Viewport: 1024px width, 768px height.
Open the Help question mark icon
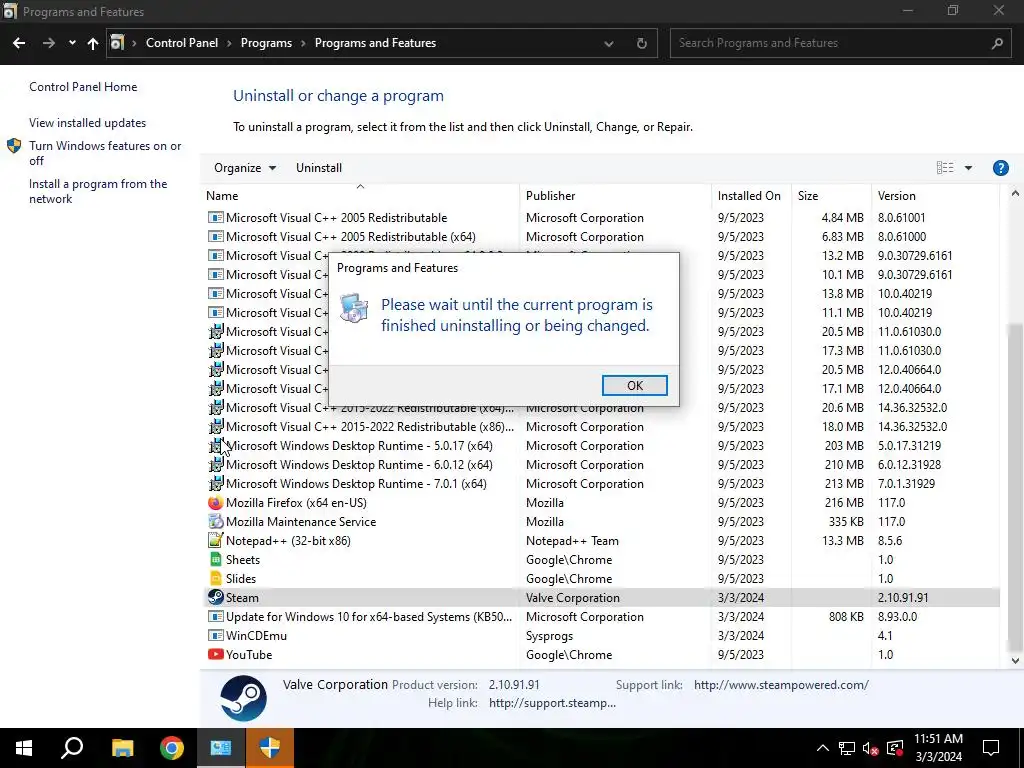1000,168
